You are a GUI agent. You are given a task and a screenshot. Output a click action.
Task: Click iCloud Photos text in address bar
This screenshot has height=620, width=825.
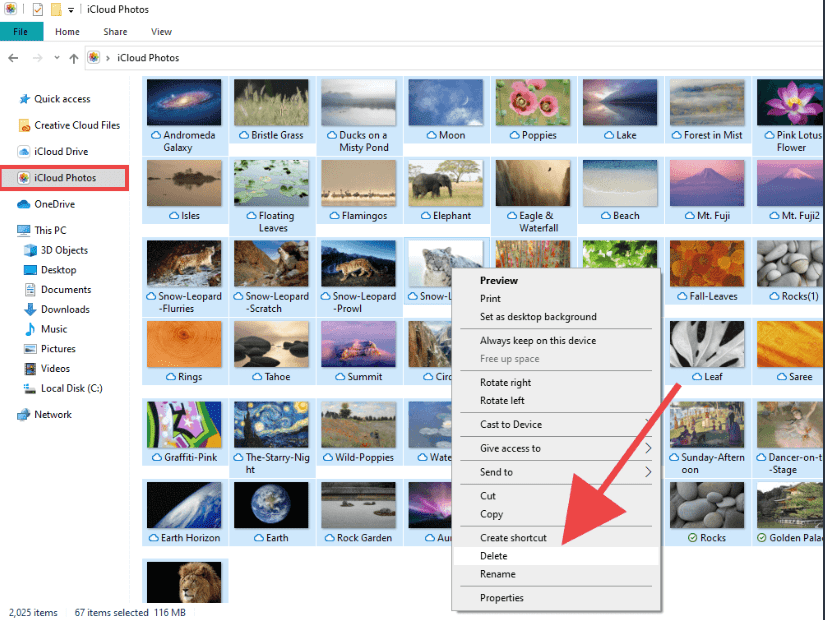click(x=148, y=58)
